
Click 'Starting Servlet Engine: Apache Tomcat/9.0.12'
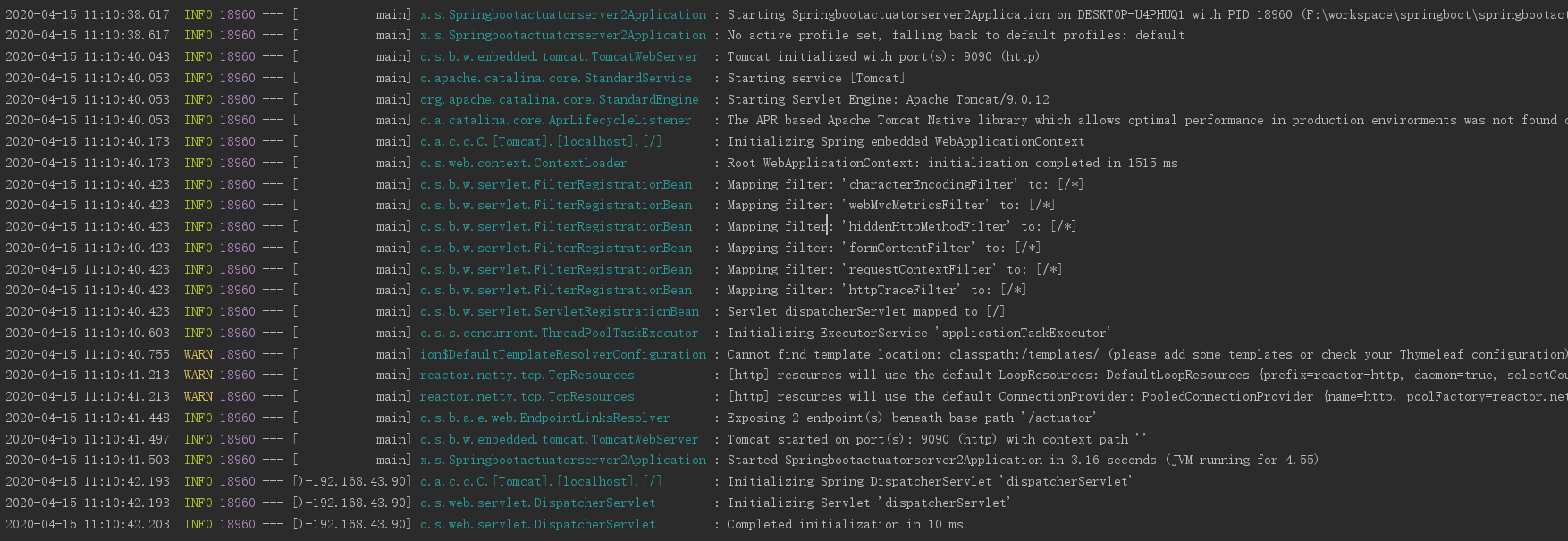tap(888, 99)
